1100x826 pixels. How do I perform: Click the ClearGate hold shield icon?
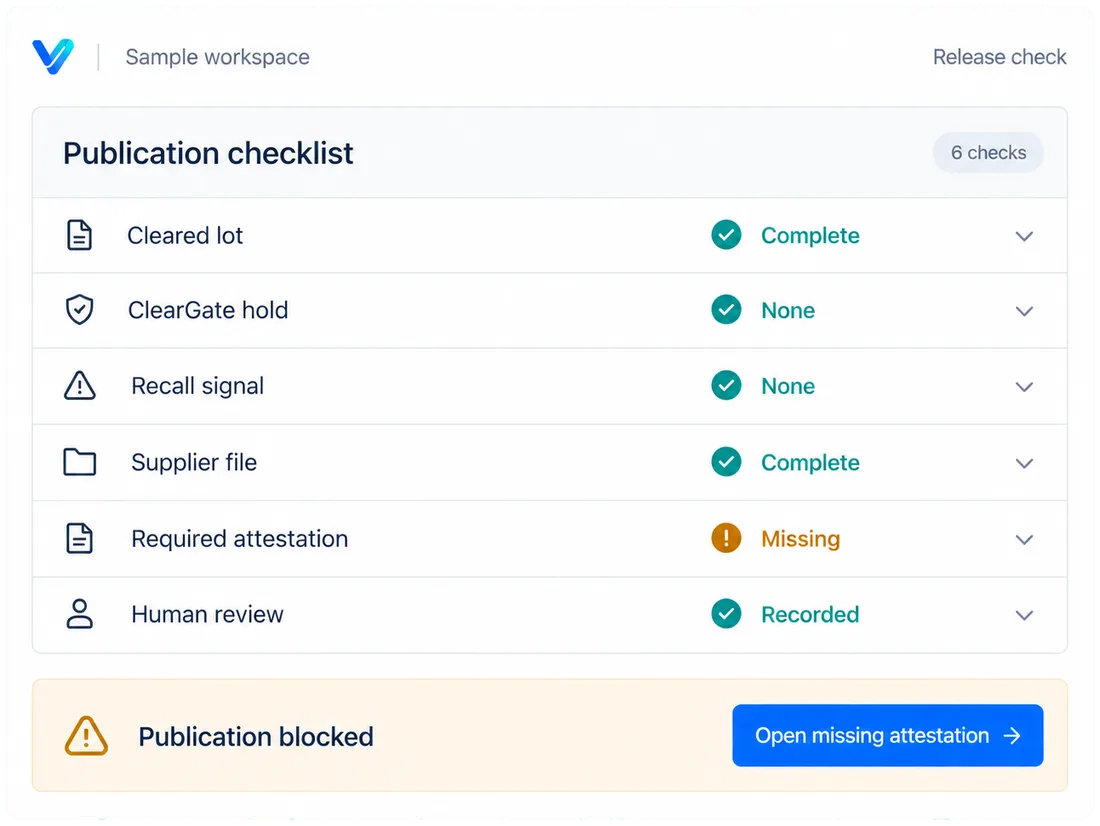[x=79, y=309]
